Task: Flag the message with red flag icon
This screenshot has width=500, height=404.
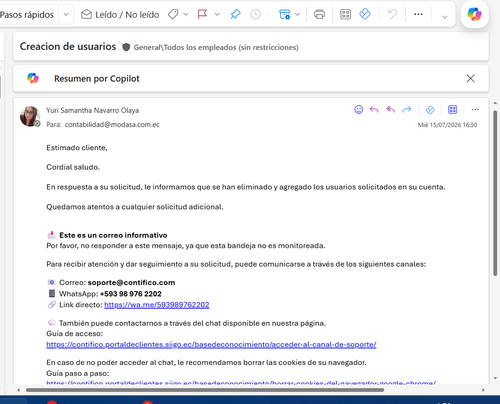Action: click(x=202, y=14)
